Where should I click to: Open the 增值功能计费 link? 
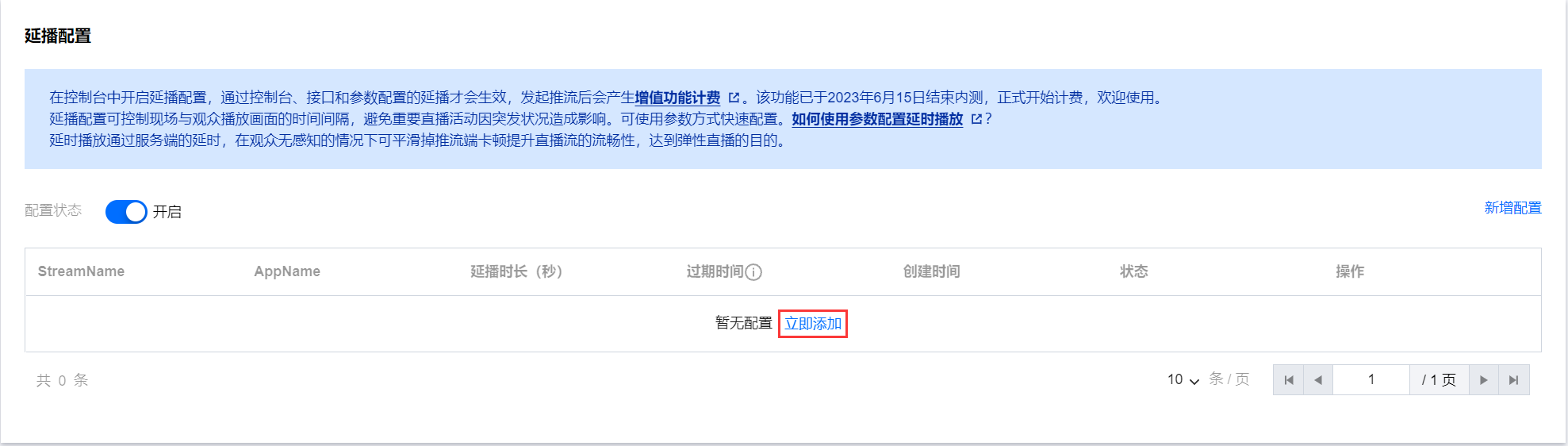click(677, 98)
